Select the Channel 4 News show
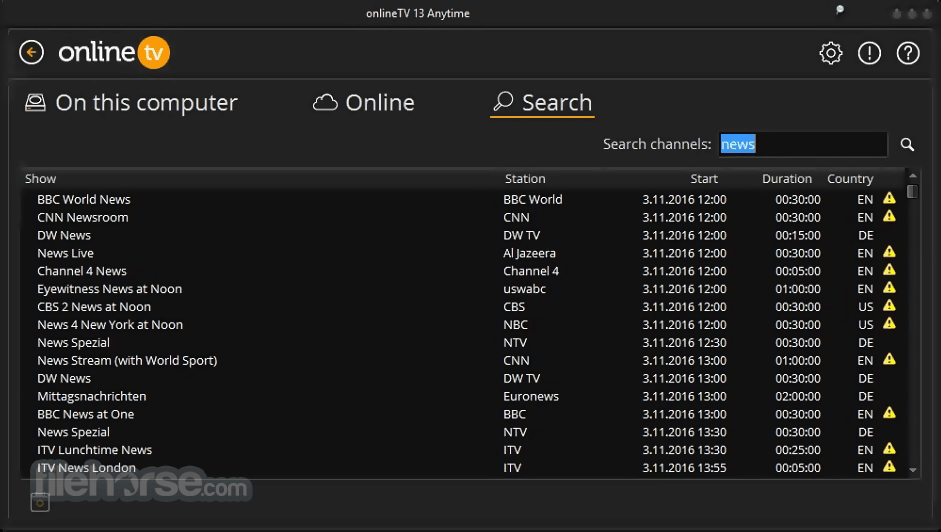Image resolution: width=941 pixels, height=532 pixels. [82, 271]
